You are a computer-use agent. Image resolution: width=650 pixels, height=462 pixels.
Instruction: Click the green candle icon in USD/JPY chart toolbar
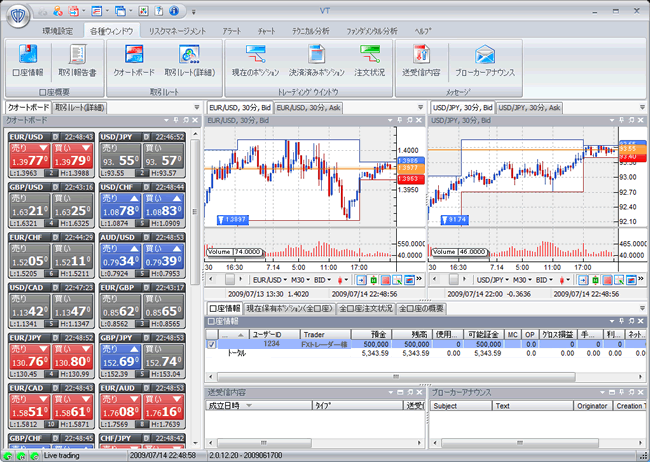click(x=595, y=280)
